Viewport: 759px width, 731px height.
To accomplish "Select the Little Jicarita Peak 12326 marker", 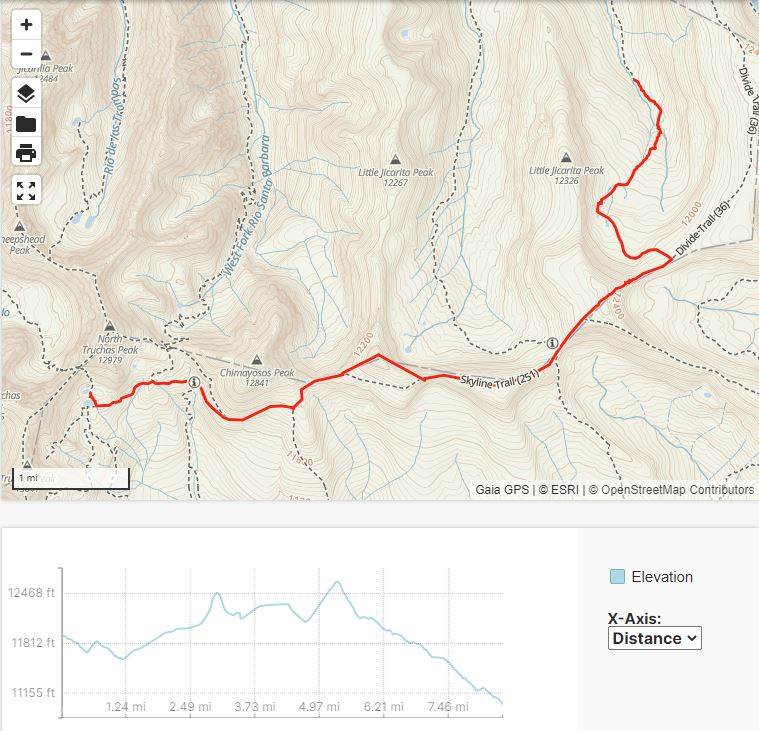I will tap(566, 157).
